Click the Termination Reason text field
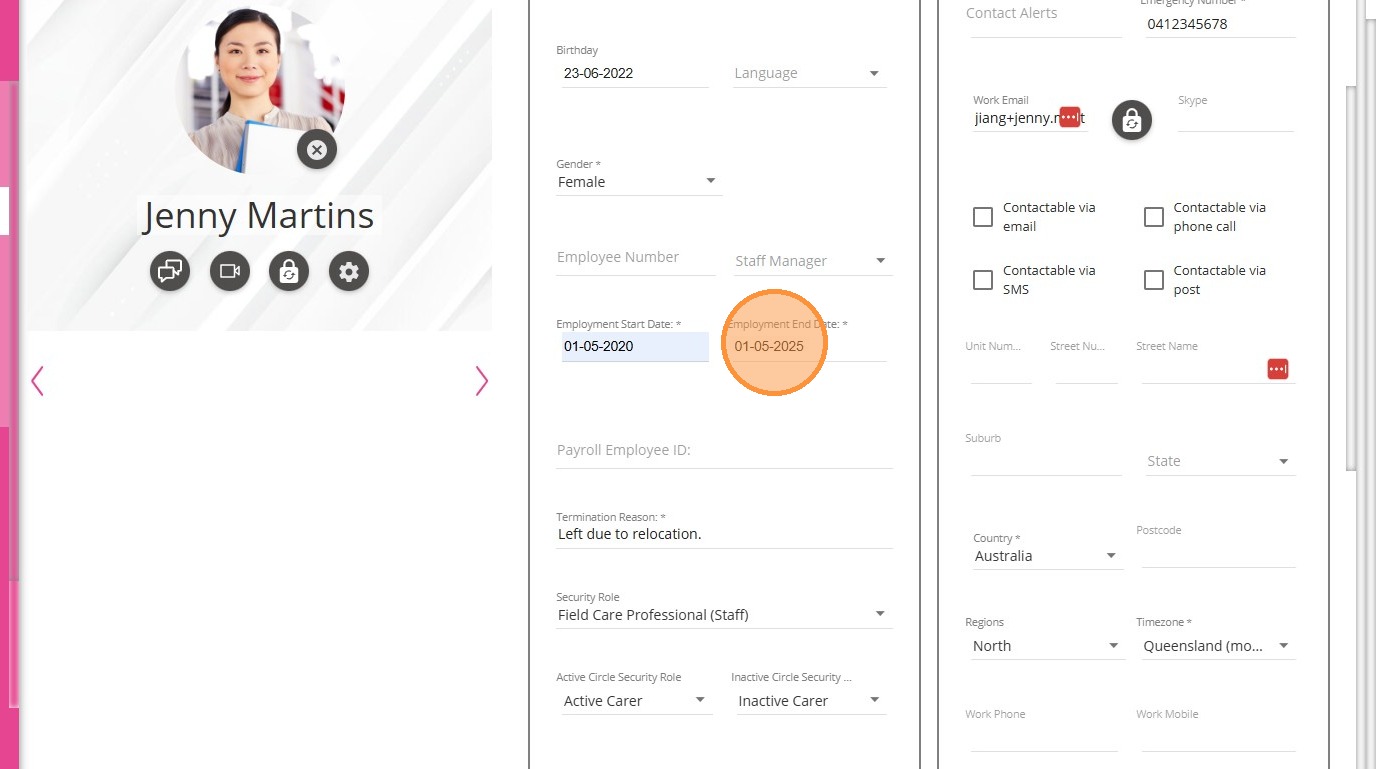1376x769 pixels. [x=723, y=534]
